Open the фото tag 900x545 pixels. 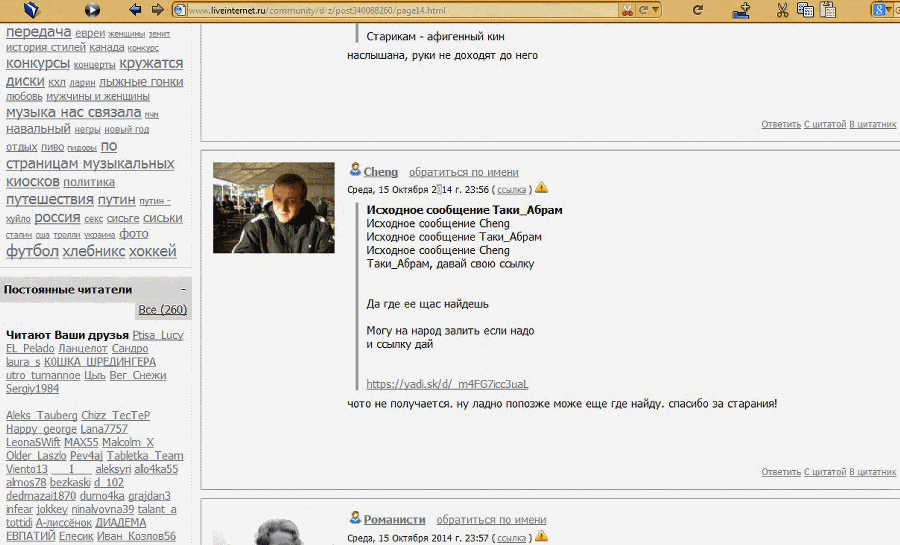[x=134, y=234]
